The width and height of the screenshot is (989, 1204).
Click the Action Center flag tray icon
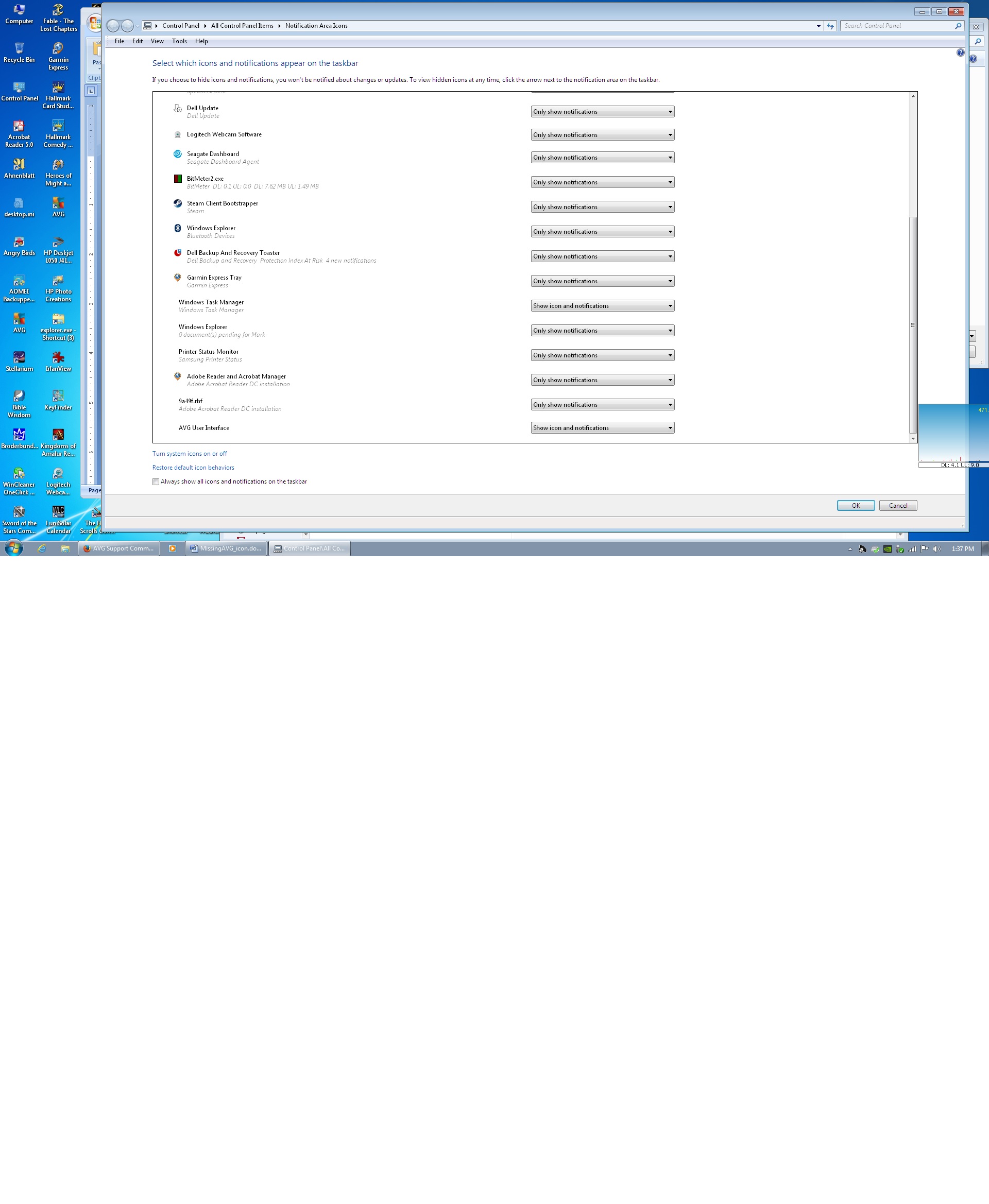click(925, 549)
